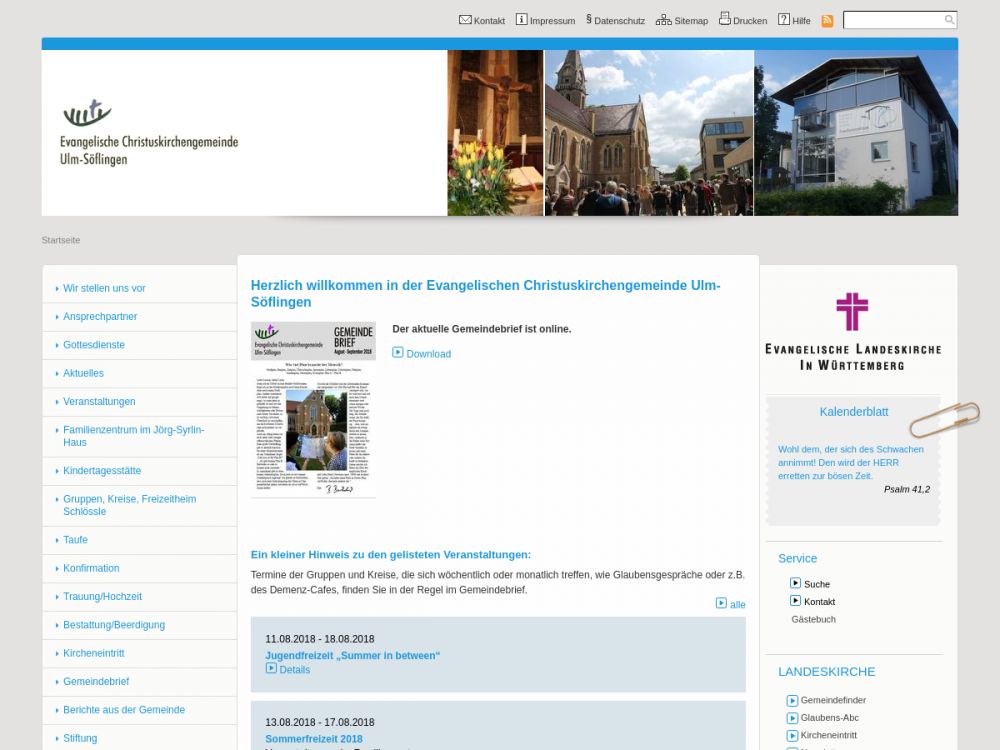This screenshot has width=1000, height=750.
Task: Focus the search text field at top
Action: [x=892, y=20]
